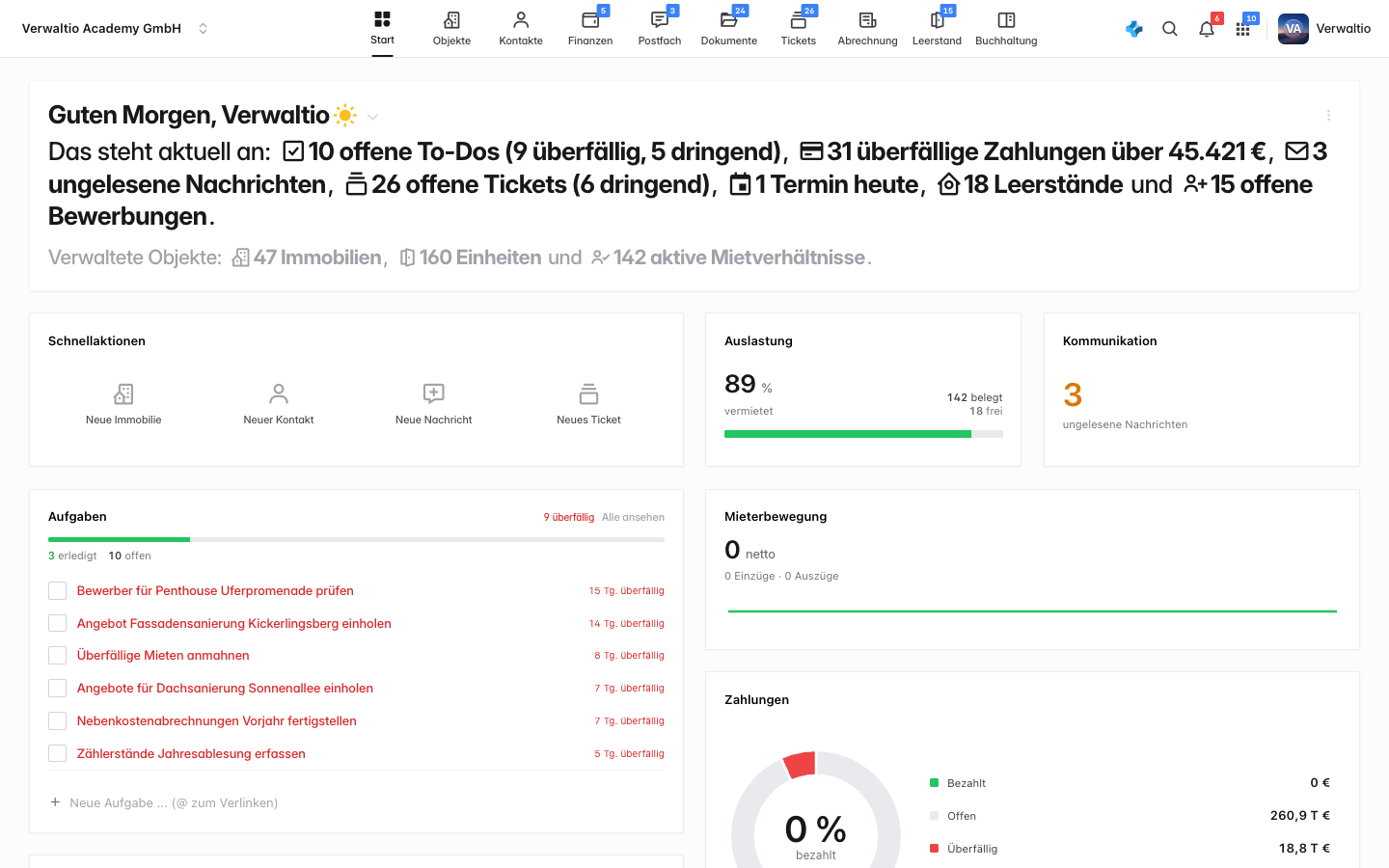Click the red Überfällig legend swatch
The image size is (1389, 868).
click(x=934, y=849)
